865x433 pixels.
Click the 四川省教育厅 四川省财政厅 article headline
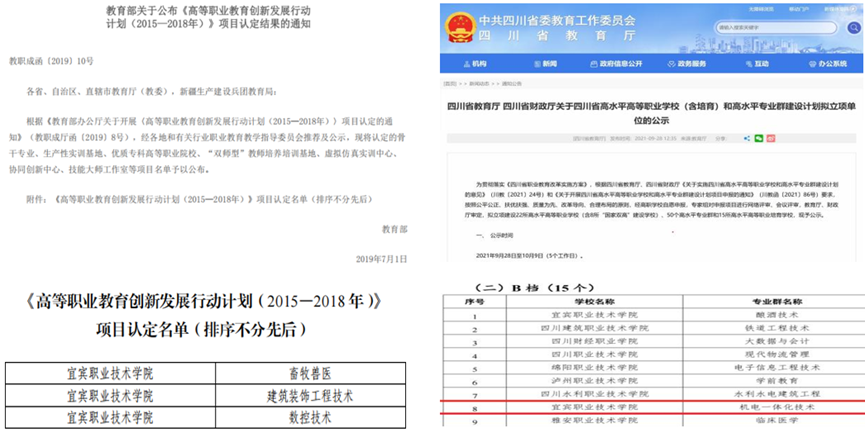click(x=648, y=111)
